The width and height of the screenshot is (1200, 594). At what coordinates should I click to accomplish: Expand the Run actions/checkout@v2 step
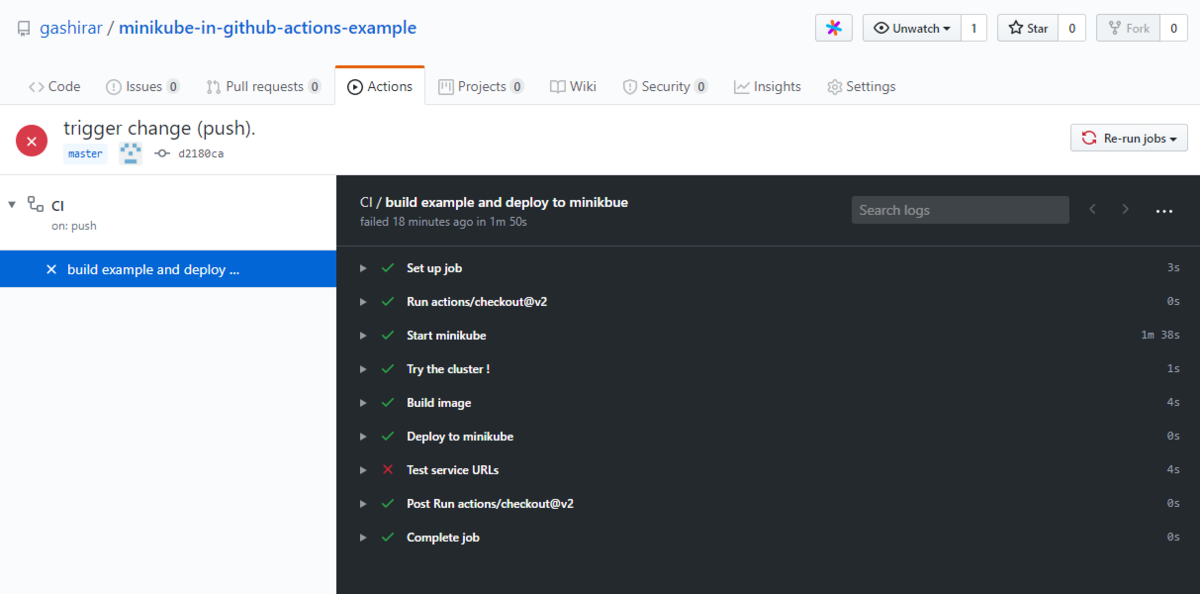click(x=364, y=302)
